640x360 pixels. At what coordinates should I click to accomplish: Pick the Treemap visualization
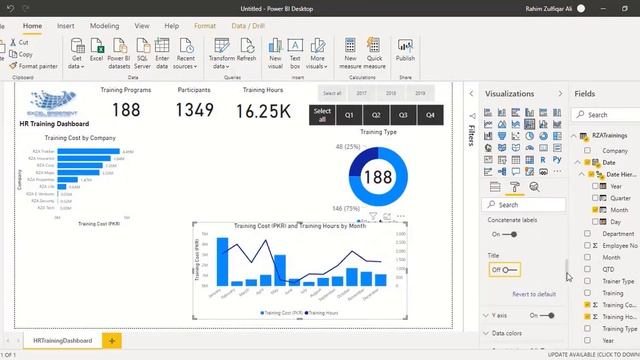tap(557, 136)
